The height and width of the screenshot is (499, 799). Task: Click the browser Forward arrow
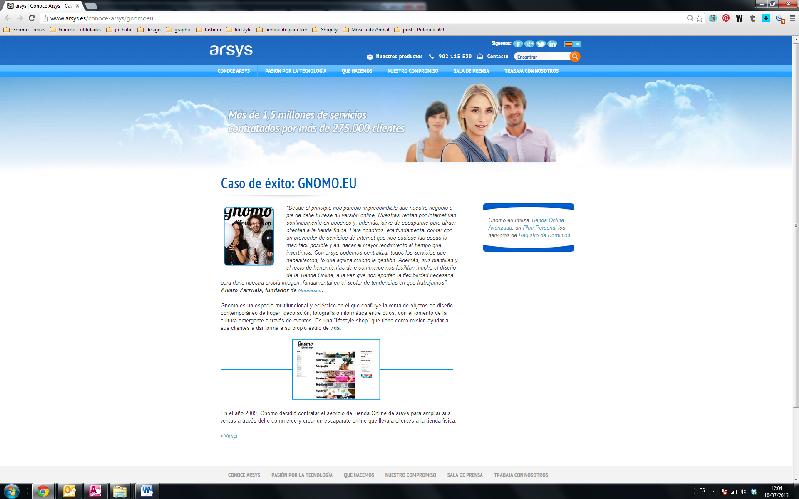[20, 18]
